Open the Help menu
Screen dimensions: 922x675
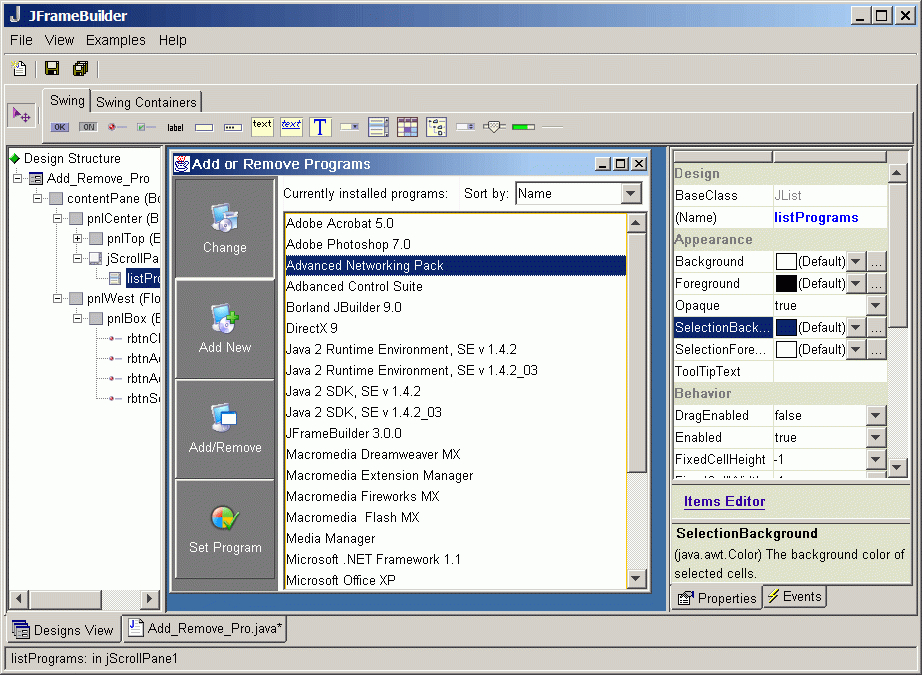point(172,40)
